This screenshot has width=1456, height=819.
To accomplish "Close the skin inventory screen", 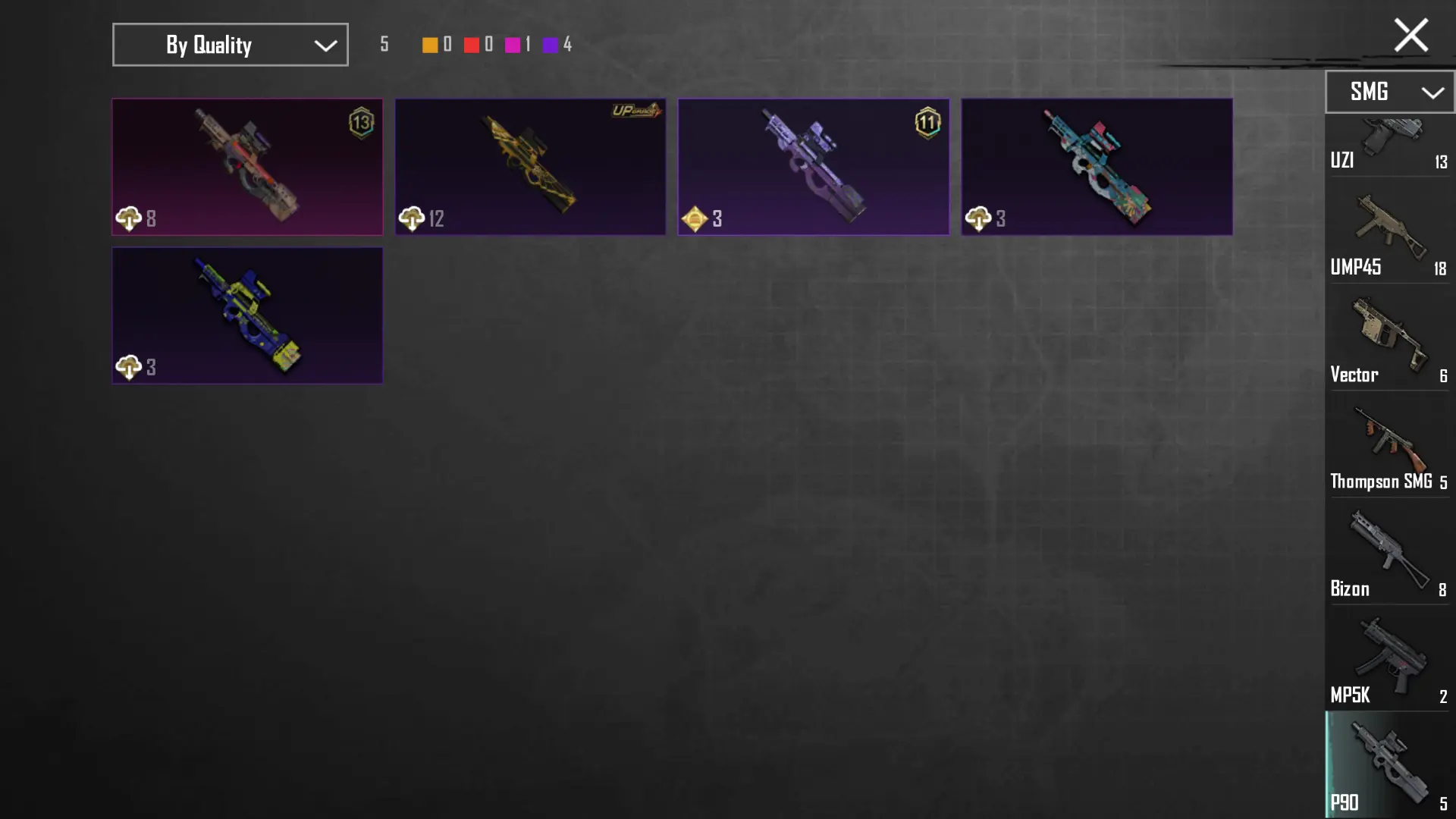I will (1410, 35).
